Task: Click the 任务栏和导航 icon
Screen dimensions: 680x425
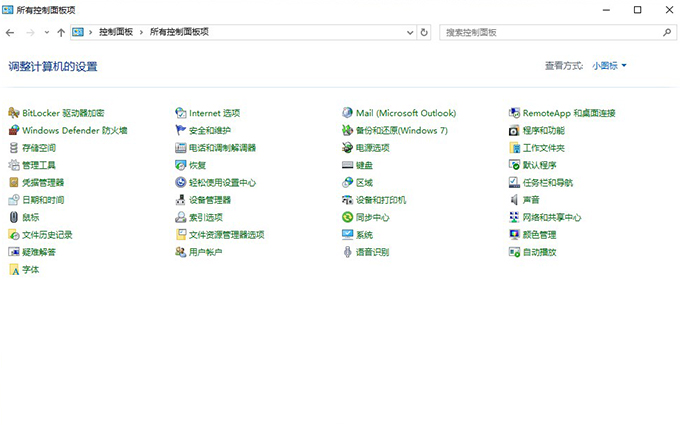Action: click(x=514, y=183)
